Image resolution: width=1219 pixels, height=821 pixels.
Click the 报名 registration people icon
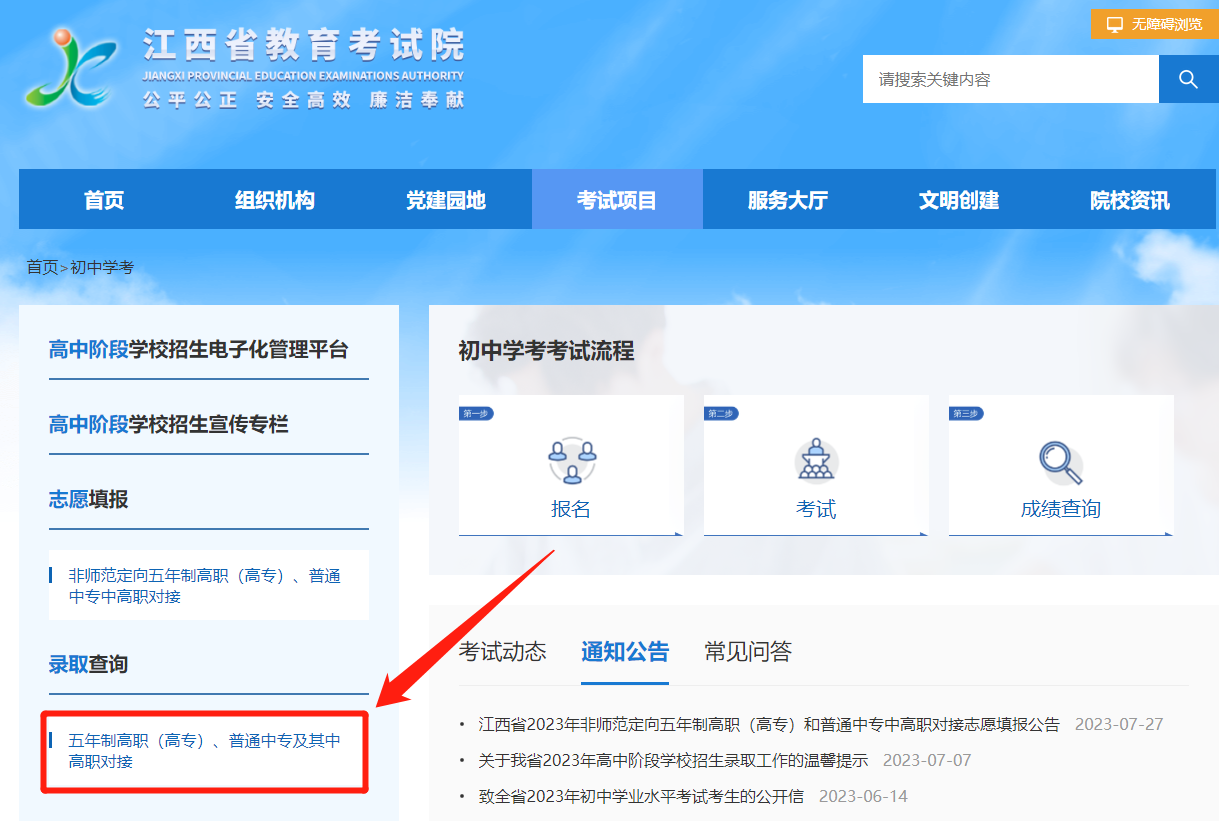coord(571,460)
